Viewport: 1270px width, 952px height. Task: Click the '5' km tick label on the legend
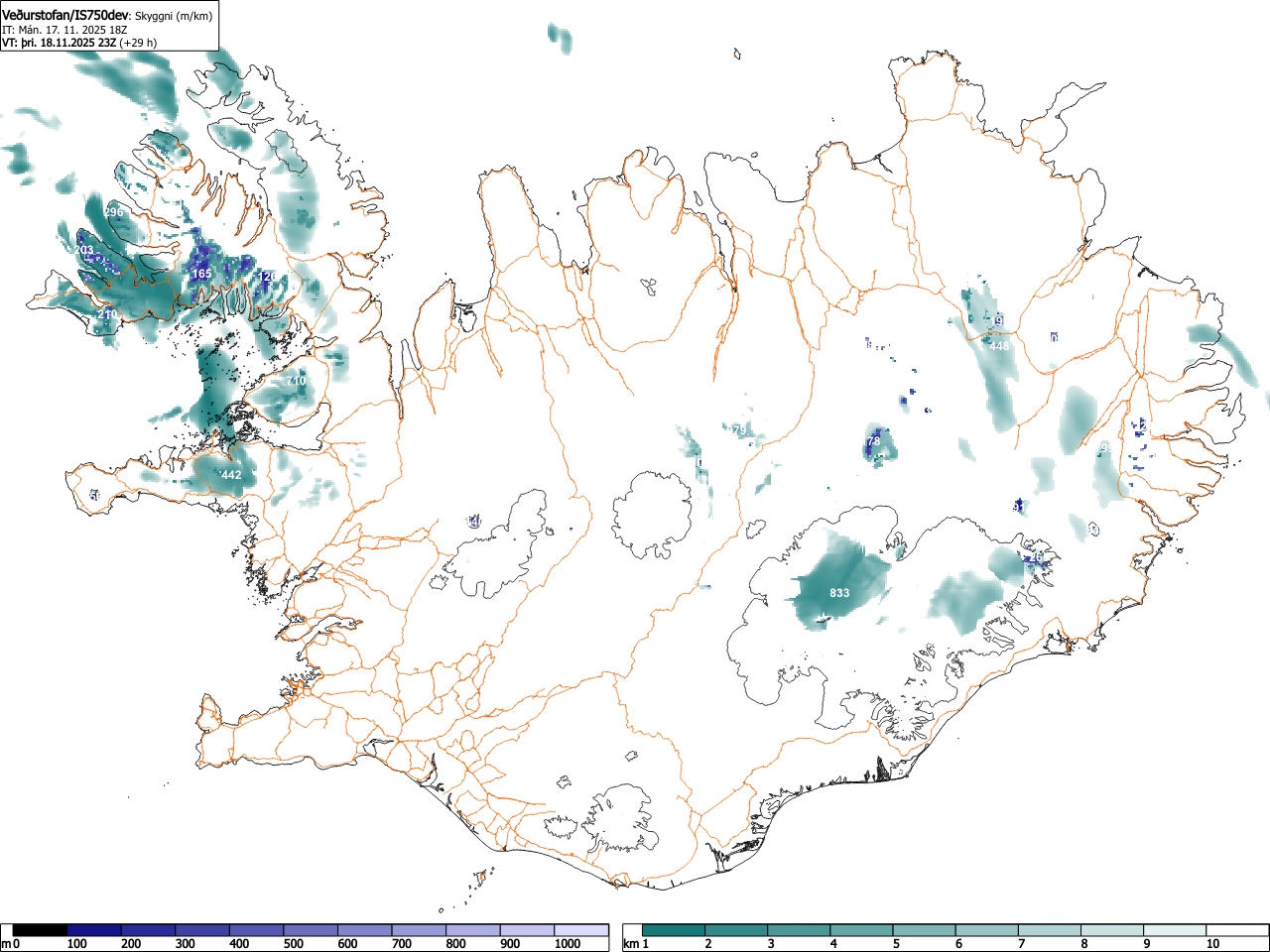[x=896, y=944]
